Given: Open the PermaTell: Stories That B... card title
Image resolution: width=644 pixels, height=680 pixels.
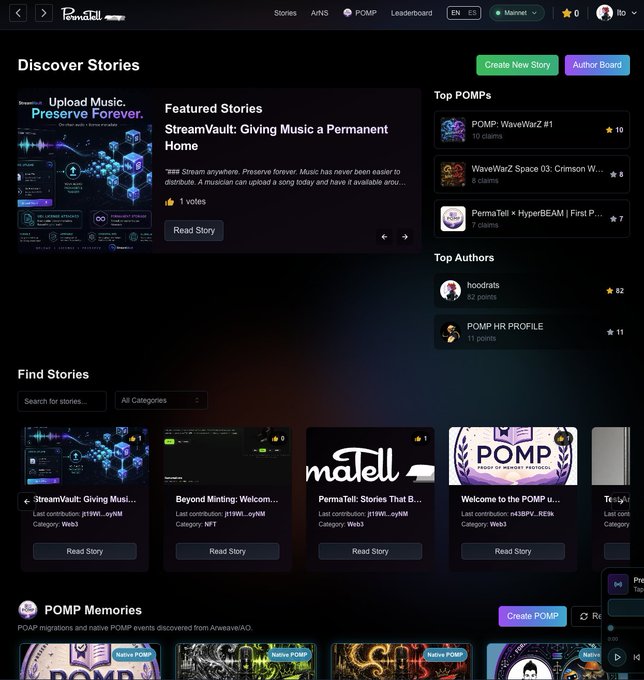Looking at the screenshot, I should 370,499.
